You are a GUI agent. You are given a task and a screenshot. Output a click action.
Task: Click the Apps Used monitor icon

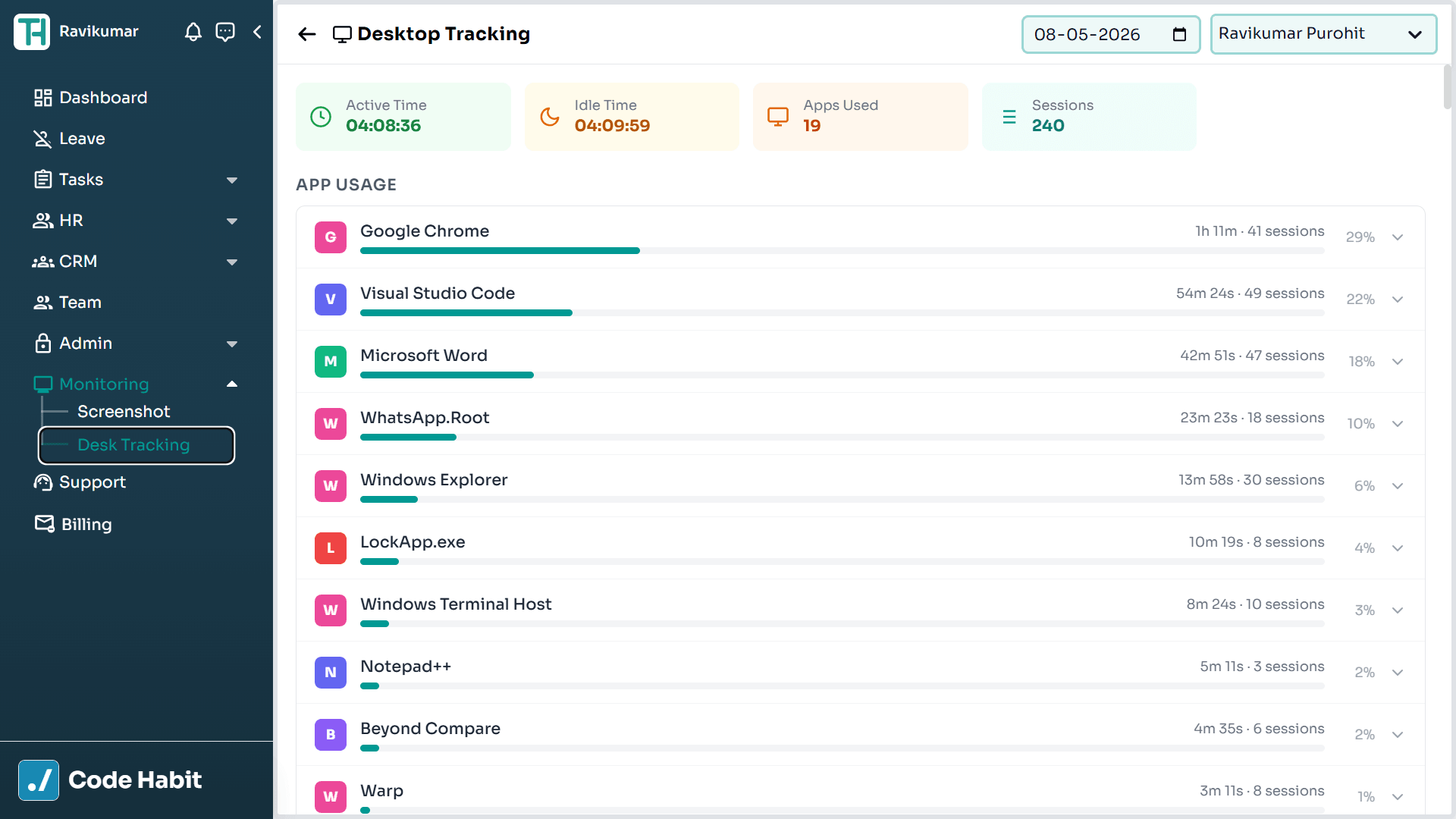(778, 117)
